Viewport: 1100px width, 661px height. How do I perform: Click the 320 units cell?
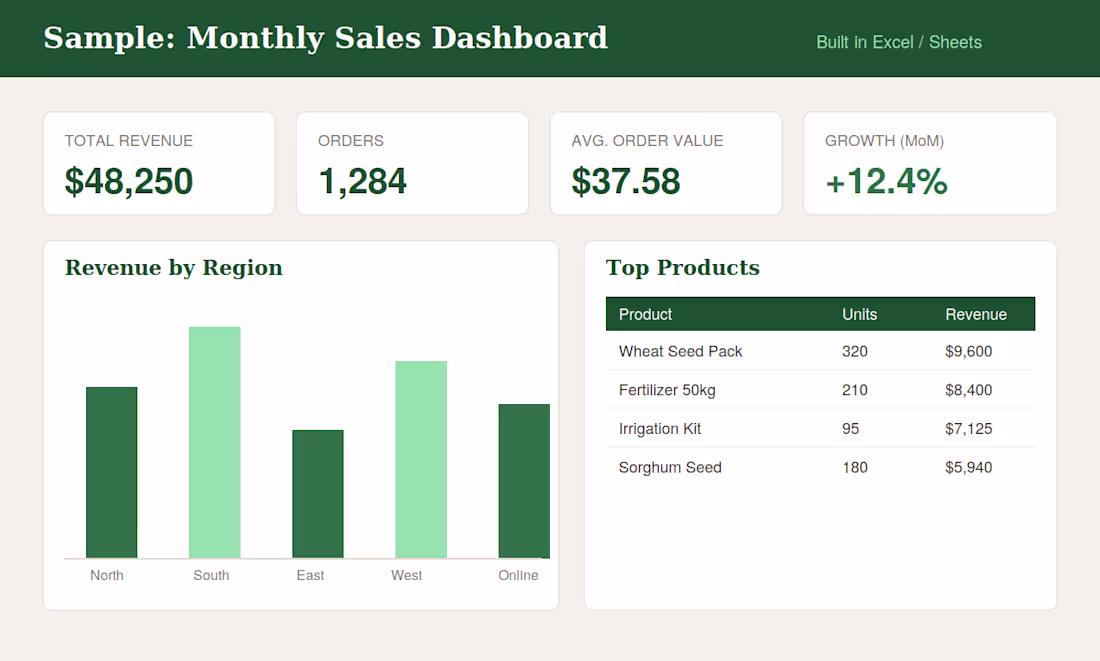click(x=854, y=352)
